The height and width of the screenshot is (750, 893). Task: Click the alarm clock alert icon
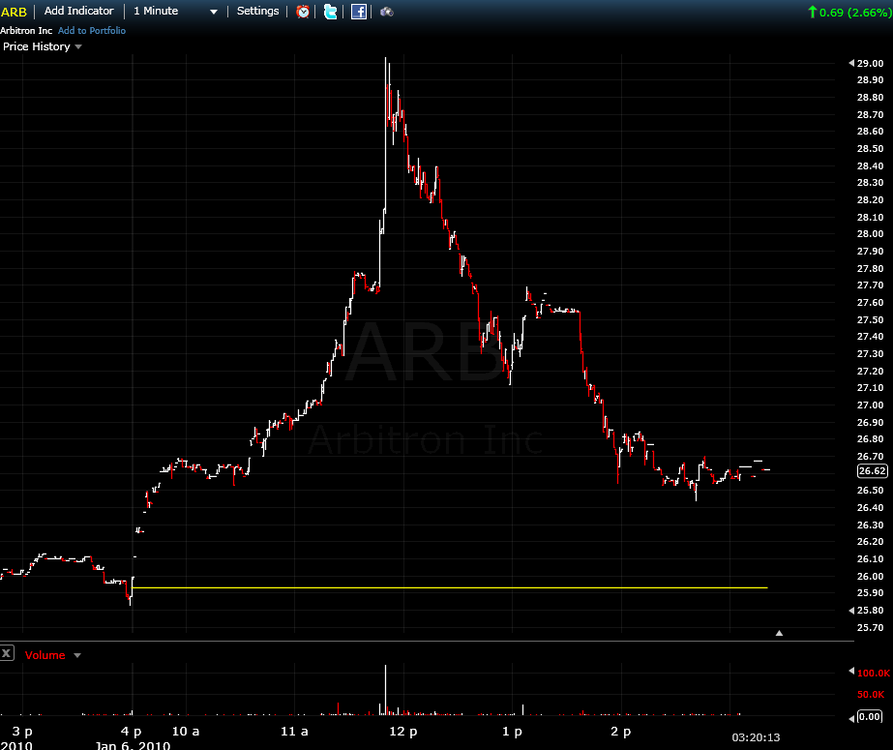[303, 11]
